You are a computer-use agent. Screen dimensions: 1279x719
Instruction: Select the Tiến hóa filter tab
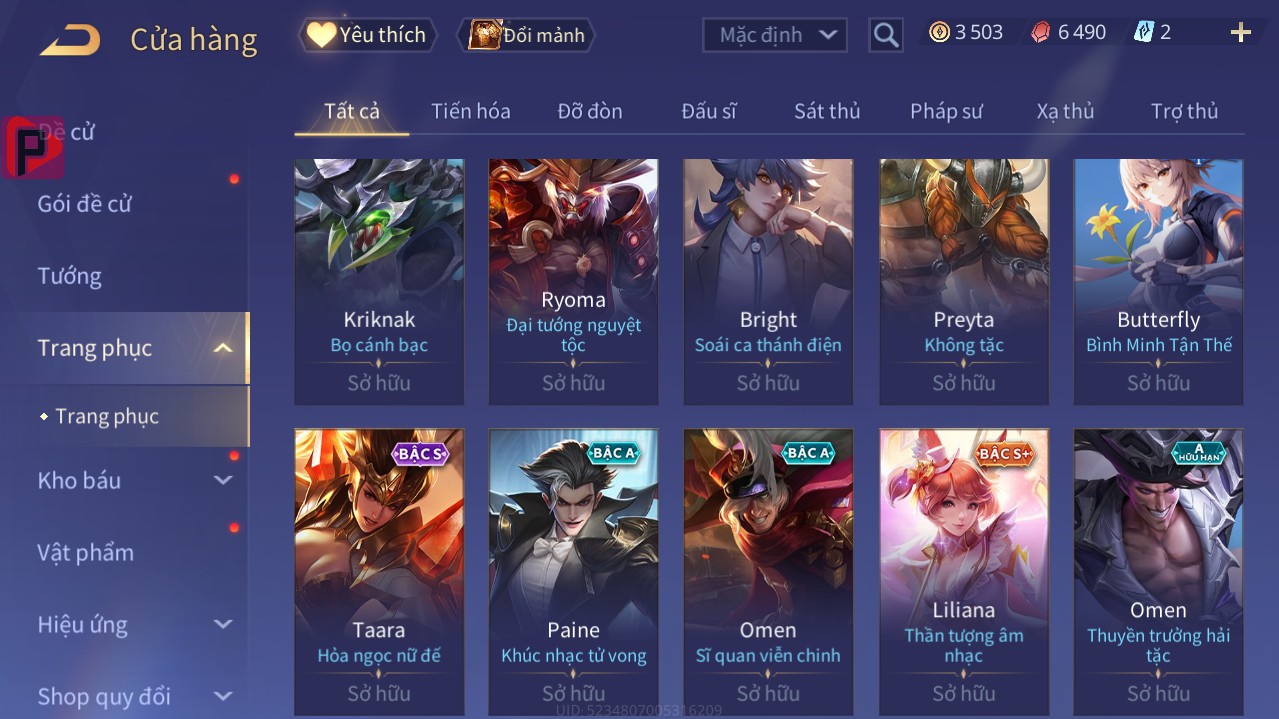point(471,111)
